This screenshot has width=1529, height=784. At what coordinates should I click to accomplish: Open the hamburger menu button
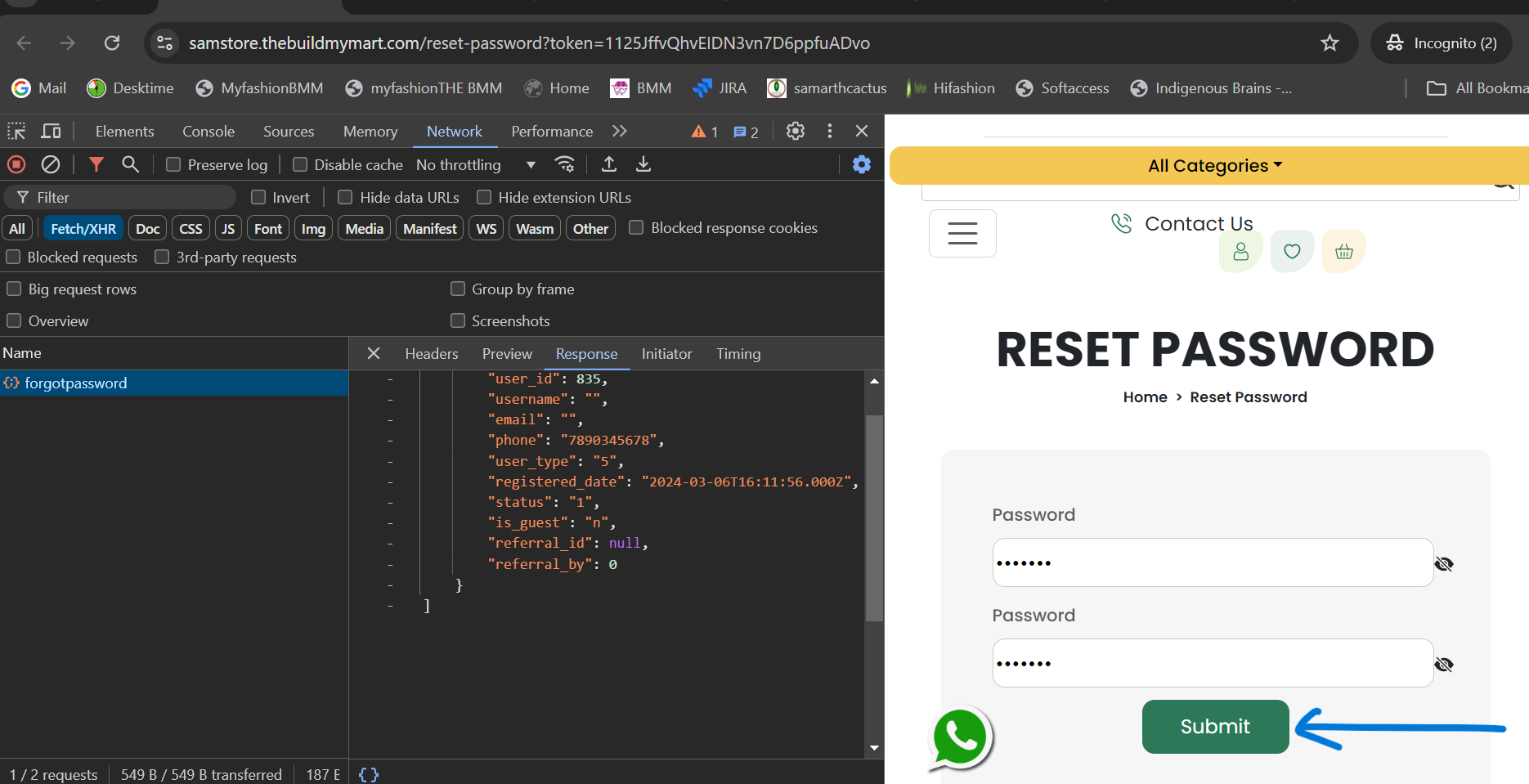(962, 233)
